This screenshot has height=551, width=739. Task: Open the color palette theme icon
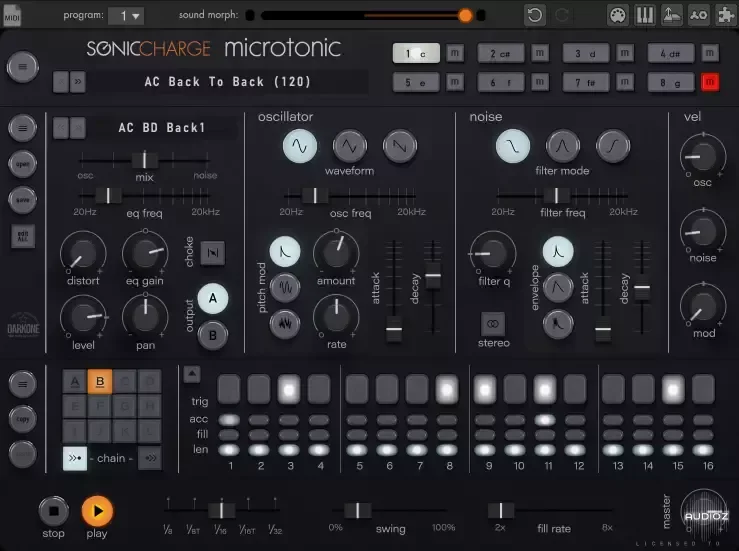pos(618,16)
